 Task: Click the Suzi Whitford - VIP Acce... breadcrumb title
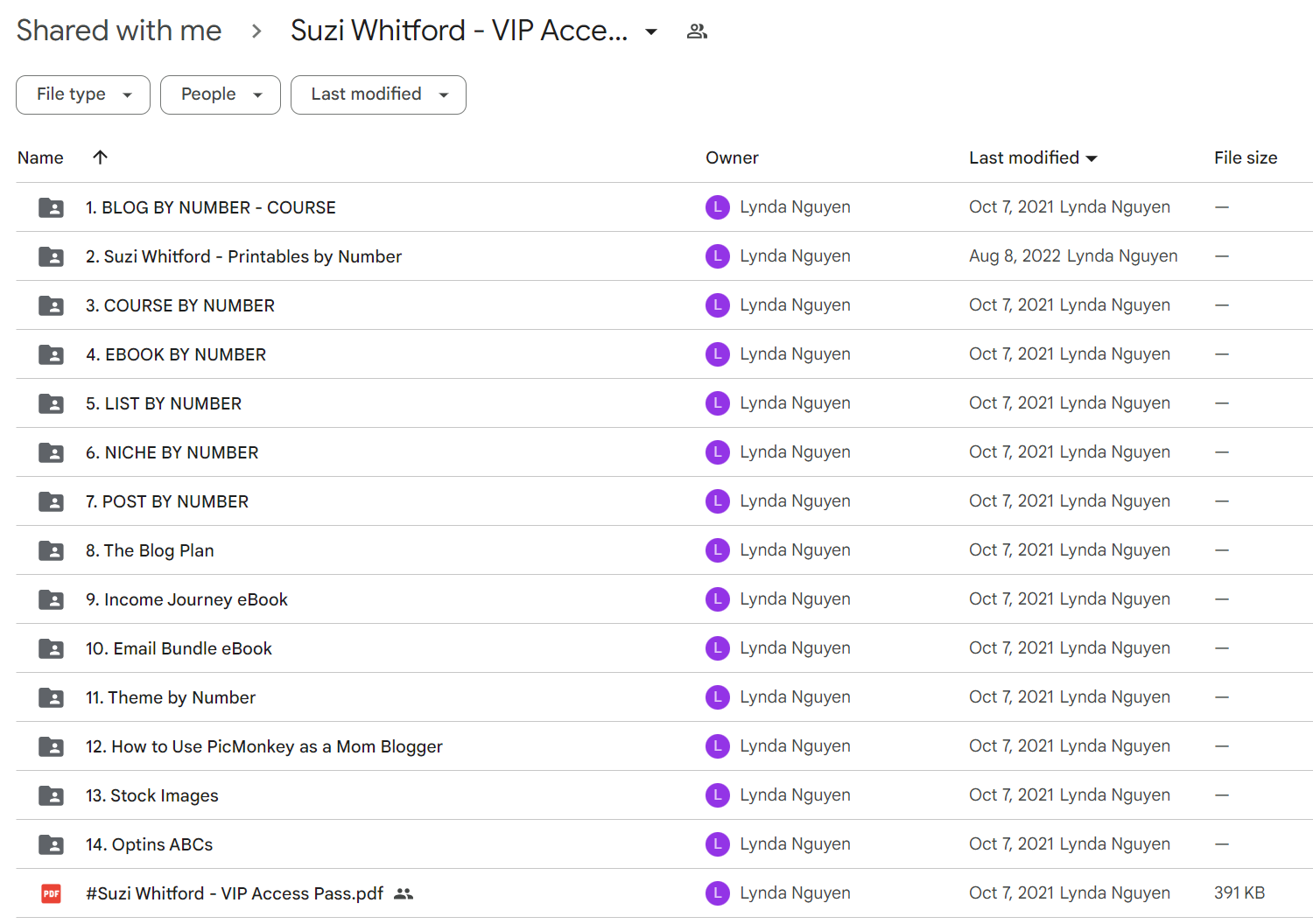point(459,31)
